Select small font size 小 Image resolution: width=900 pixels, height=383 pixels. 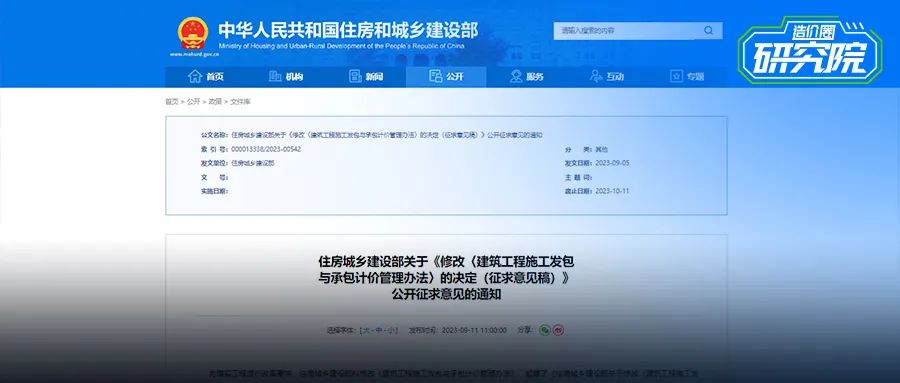391,331
